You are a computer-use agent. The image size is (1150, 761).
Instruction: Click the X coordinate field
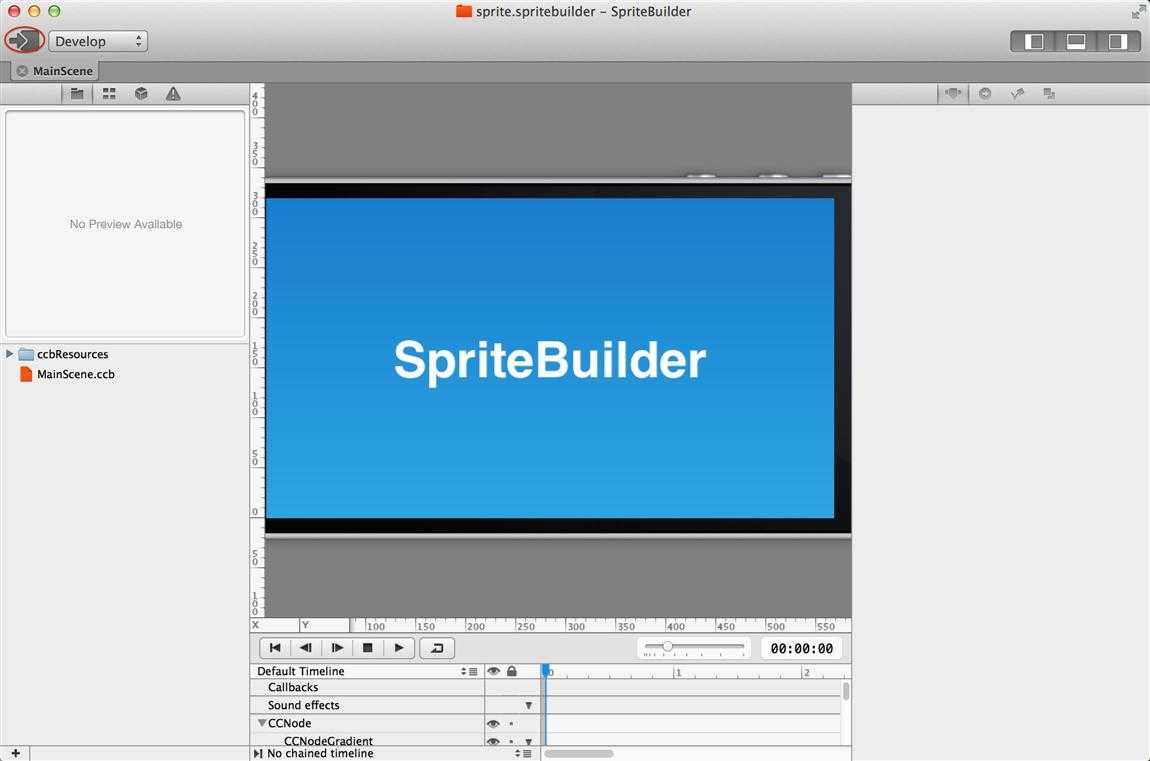(x=274, y=625)
